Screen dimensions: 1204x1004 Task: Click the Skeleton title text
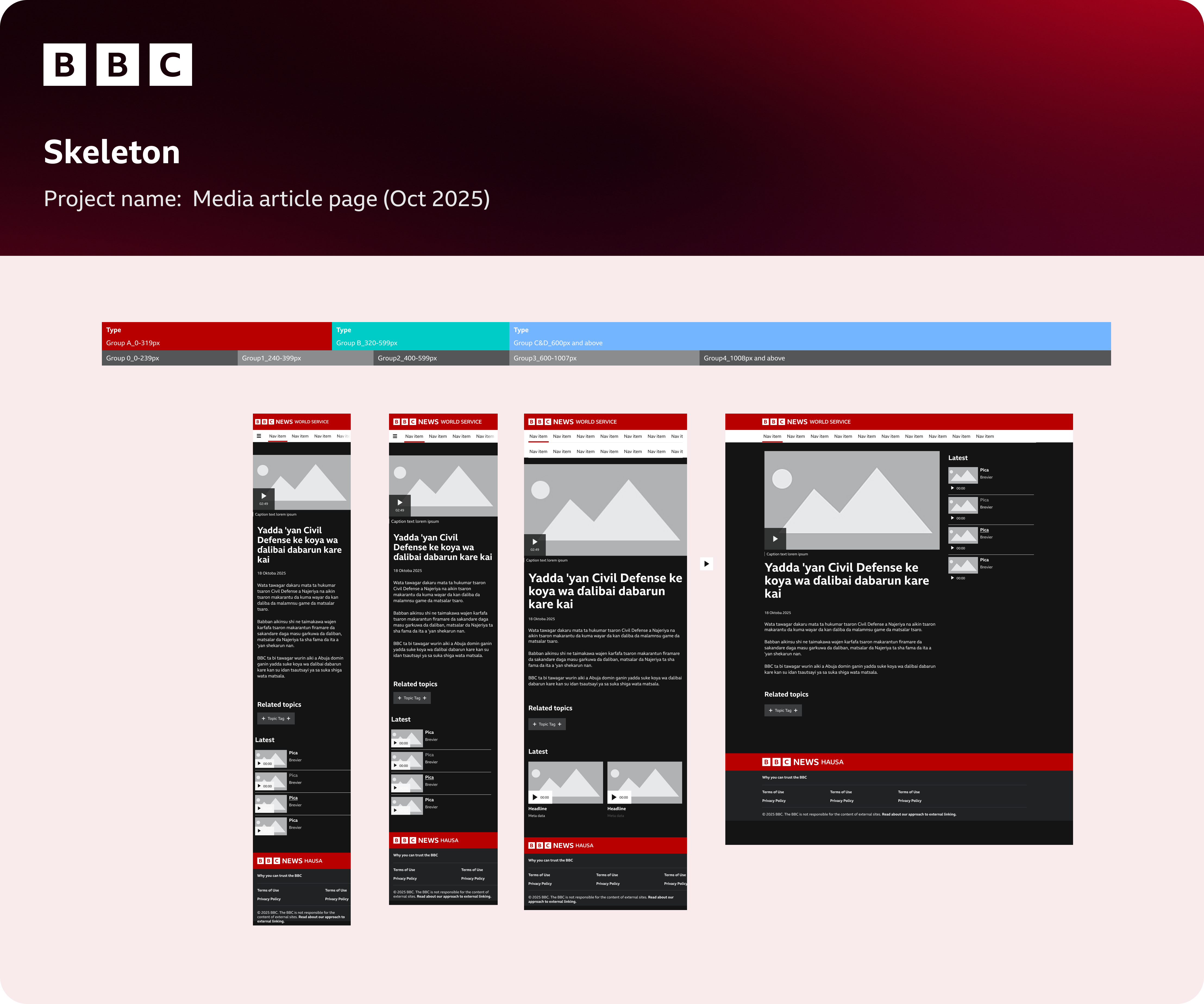coord(112,152)
